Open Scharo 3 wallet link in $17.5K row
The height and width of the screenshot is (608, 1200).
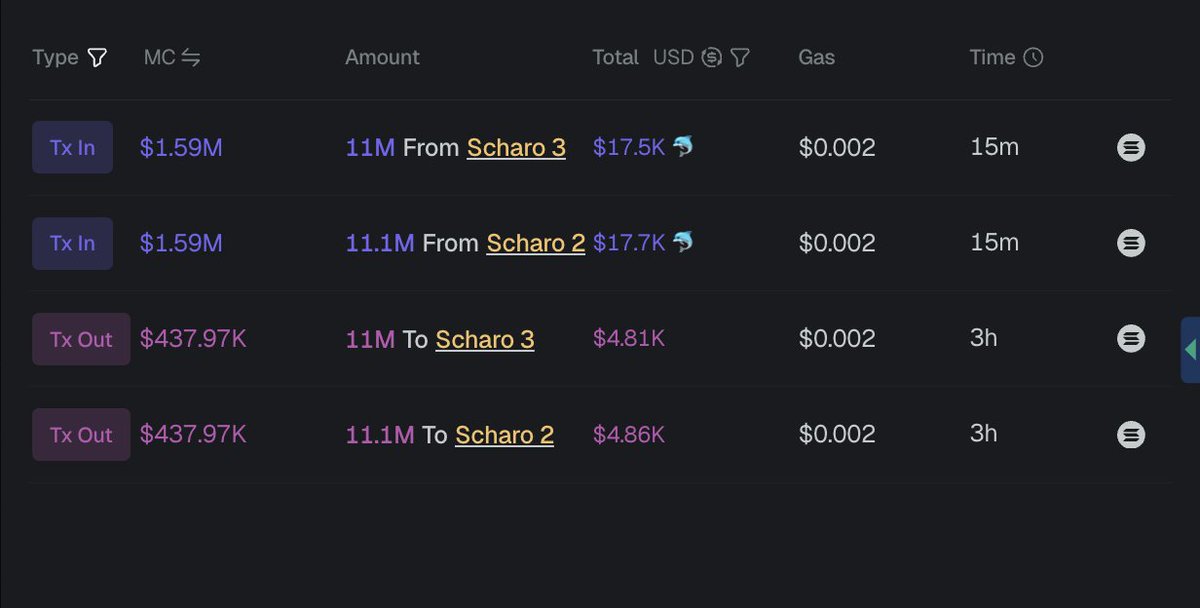[516, 148]
